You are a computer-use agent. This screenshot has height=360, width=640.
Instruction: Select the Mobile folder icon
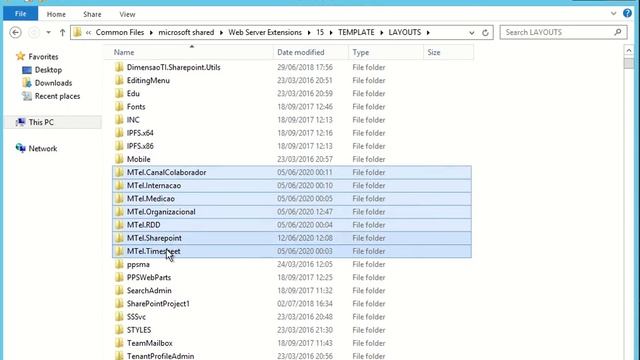[x=119, y=159]
